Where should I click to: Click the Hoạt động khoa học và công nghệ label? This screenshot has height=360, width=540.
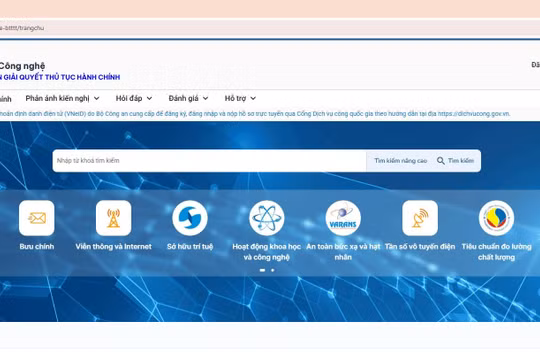coord(267,252)
